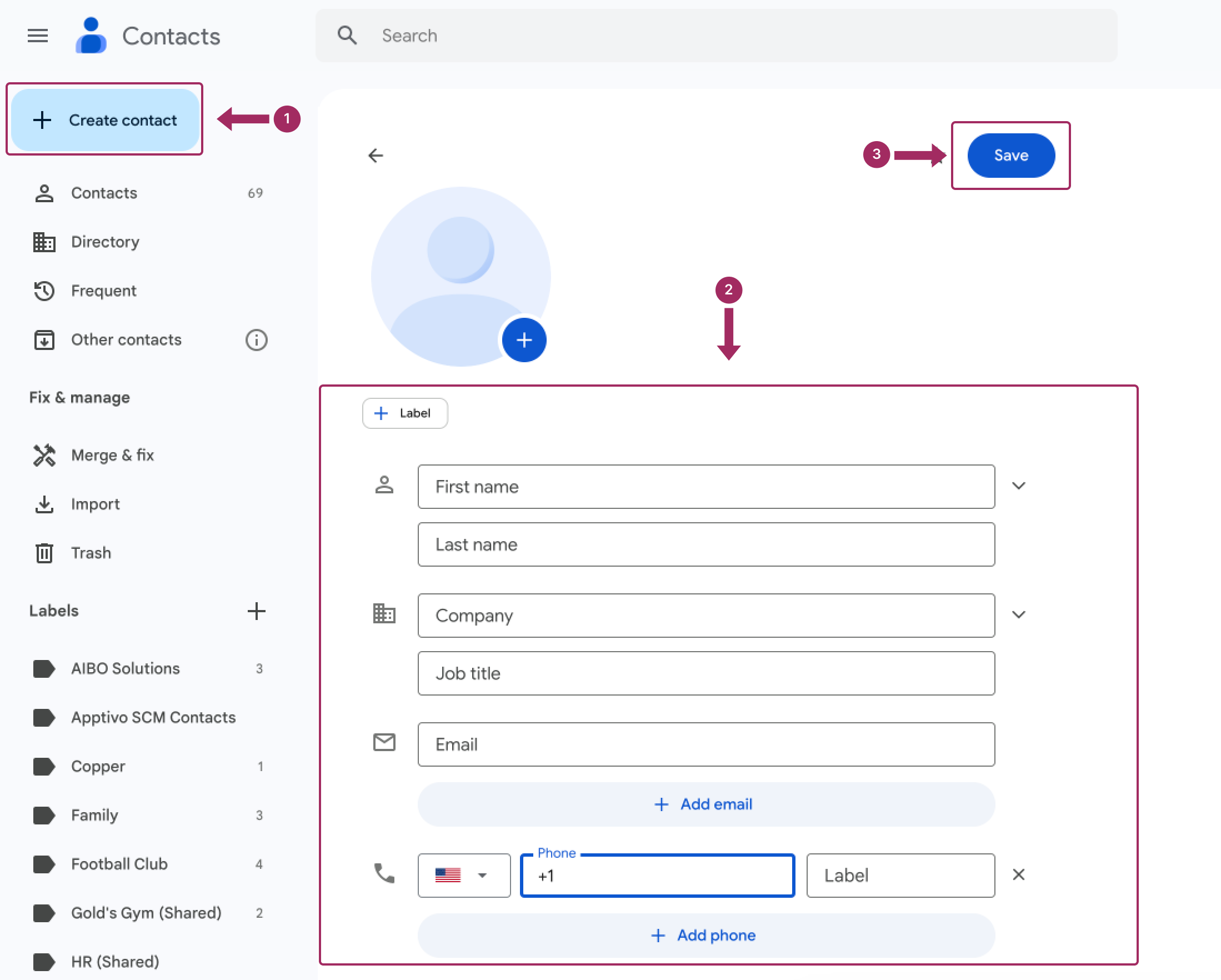Screen dimensions: 1221x980
Task: Select the Football Club label
Action: (x=148, y=864)
